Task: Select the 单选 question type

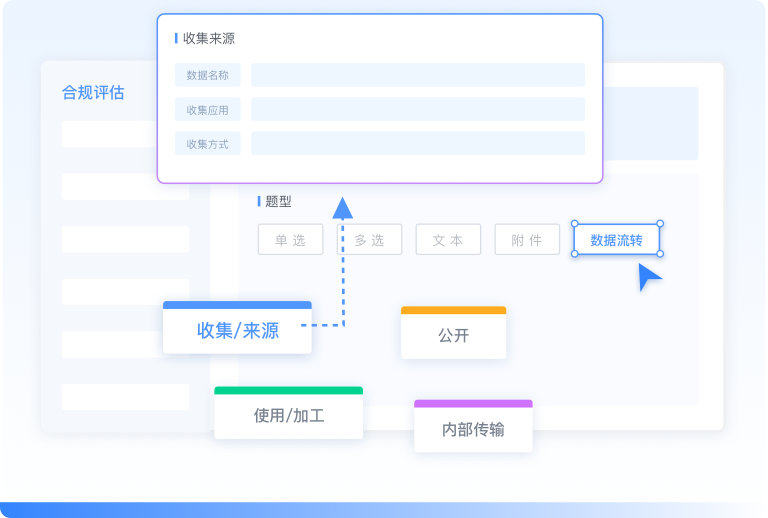Action: (x=290, y=240)
